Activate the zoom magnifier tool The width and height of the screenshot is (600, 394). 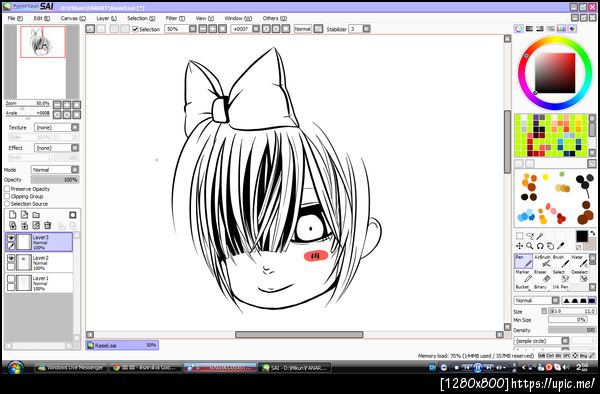(x=530, y=246)
